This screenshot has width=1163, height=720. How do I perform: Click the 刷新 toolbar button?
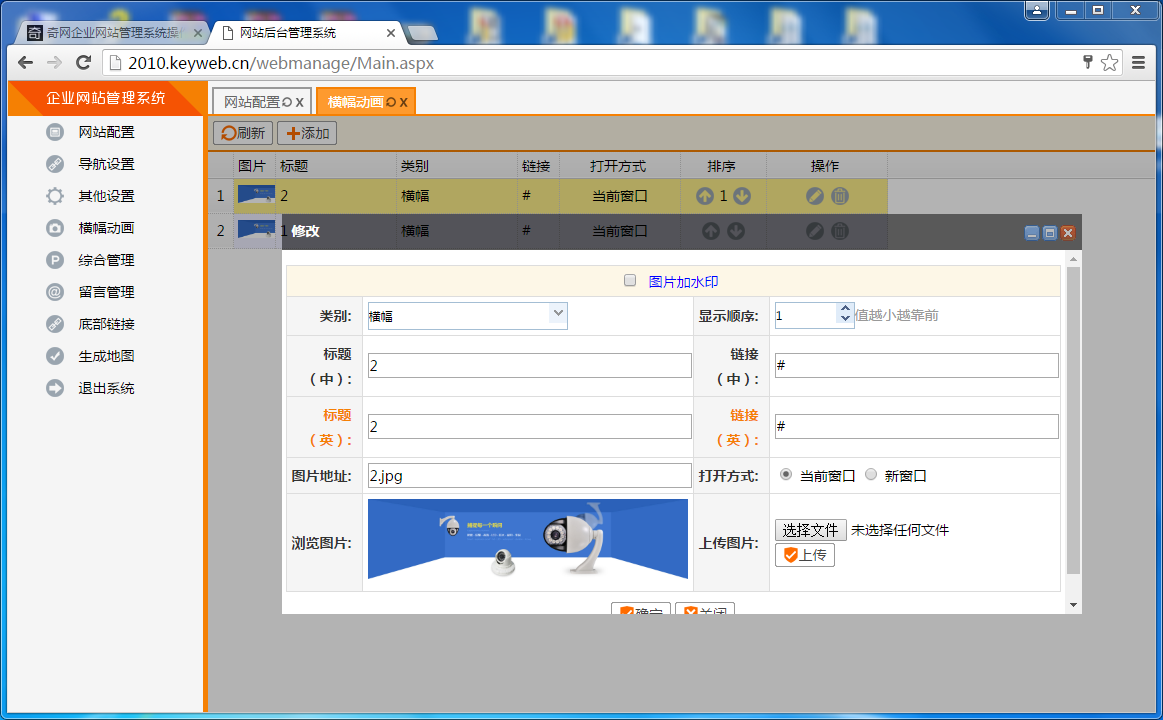point(243,133)
